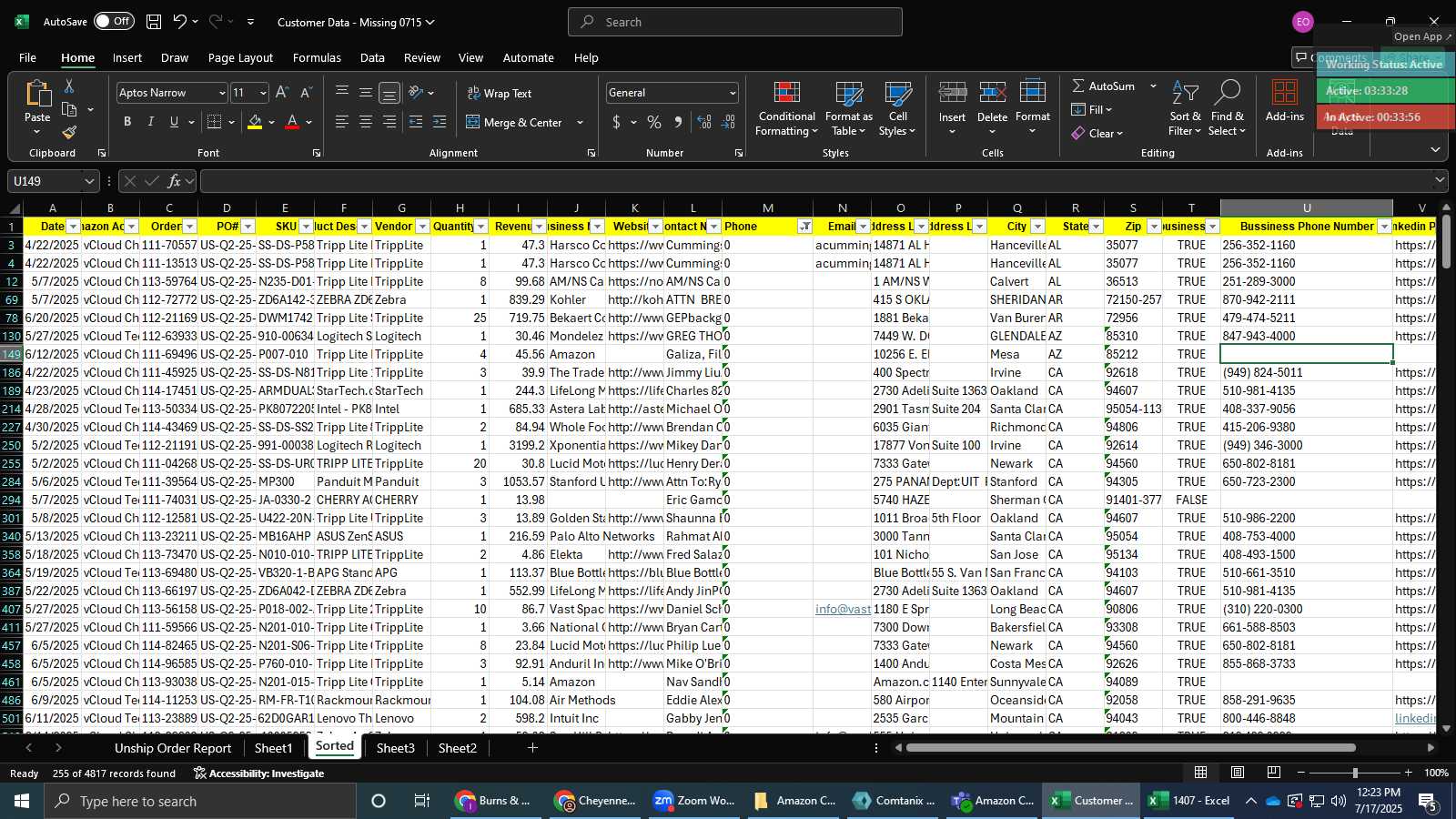Click the Paste clipboard icon
The width and height of the screenshot is (1456, 819).
tap(37, 93)
